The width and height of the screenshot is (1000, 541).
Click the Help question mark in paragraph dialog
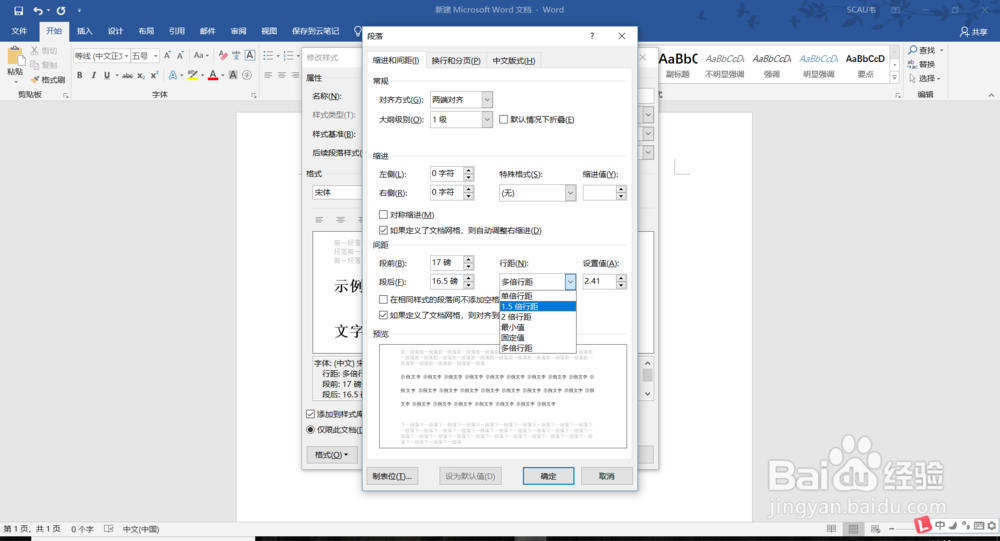tap(592, 36)
